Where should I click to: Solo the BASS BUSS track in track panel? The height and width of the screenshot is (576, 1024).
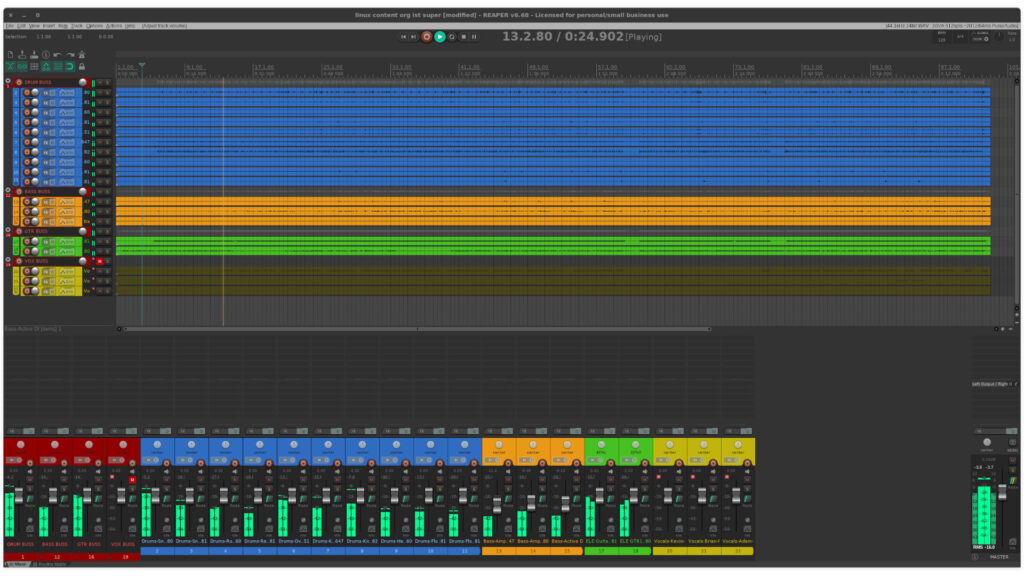107,191
